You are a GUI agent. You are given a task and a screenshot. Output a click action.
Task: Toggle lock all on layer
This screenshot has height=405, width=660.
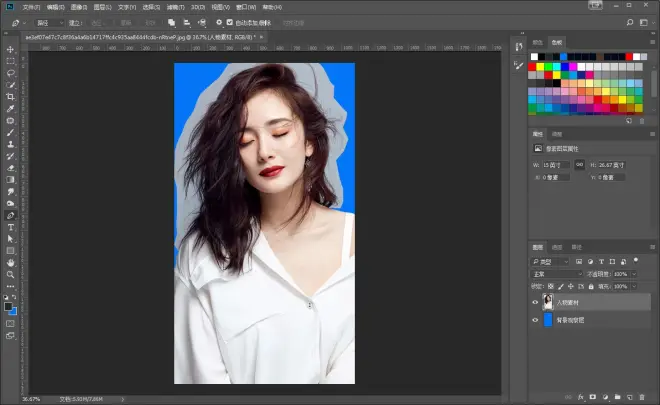pyautogui.click(x=591, y=286)
